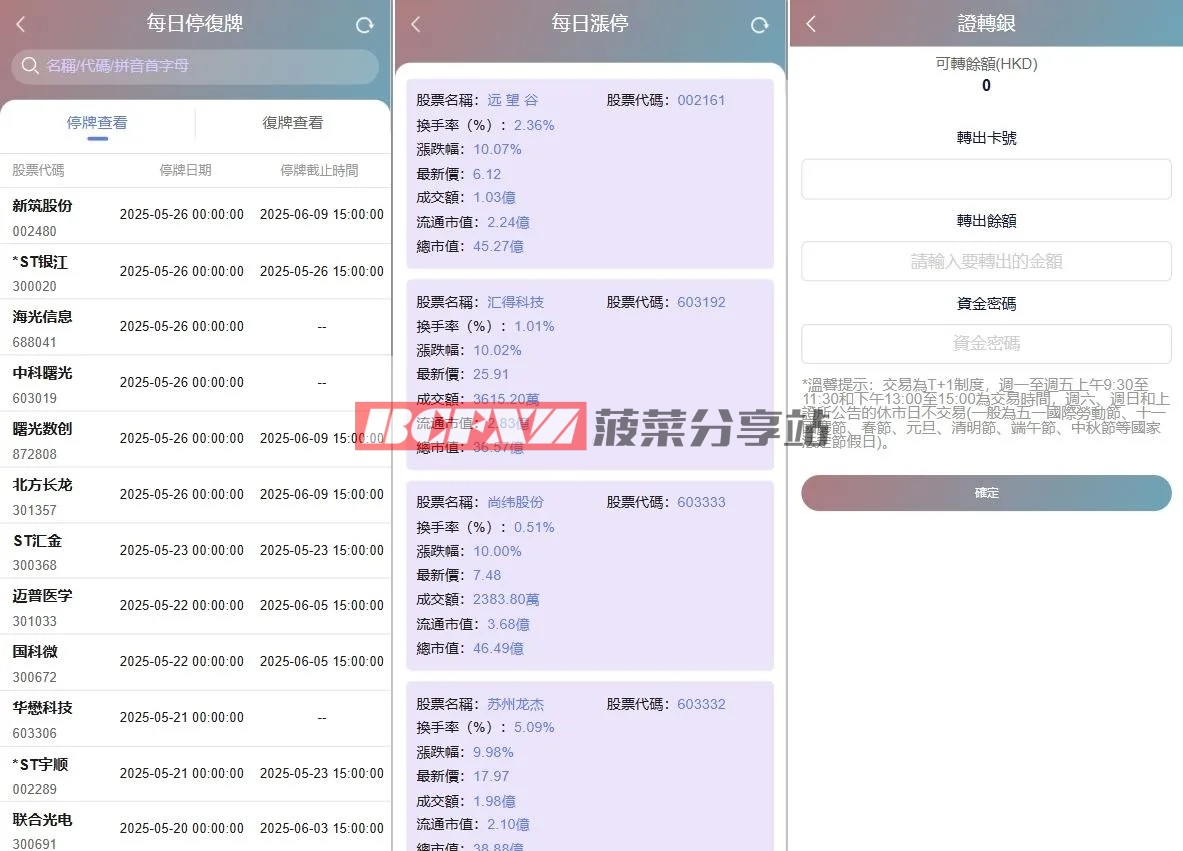This screenshot has width=1183, height=851.
Task: Open the 尚纬股份 limit-up stock card
Action: click(x=590, y=575)
